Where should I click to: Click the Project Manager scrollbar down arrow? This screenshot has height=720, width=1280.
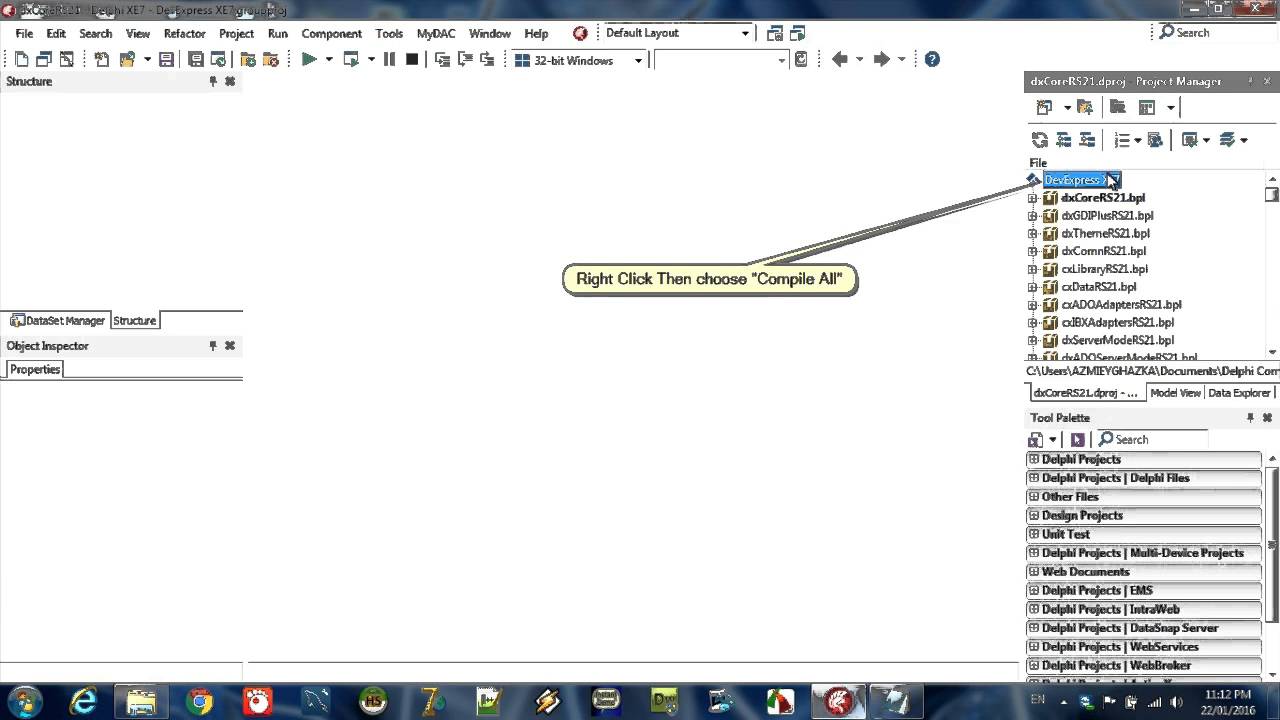1272,351
